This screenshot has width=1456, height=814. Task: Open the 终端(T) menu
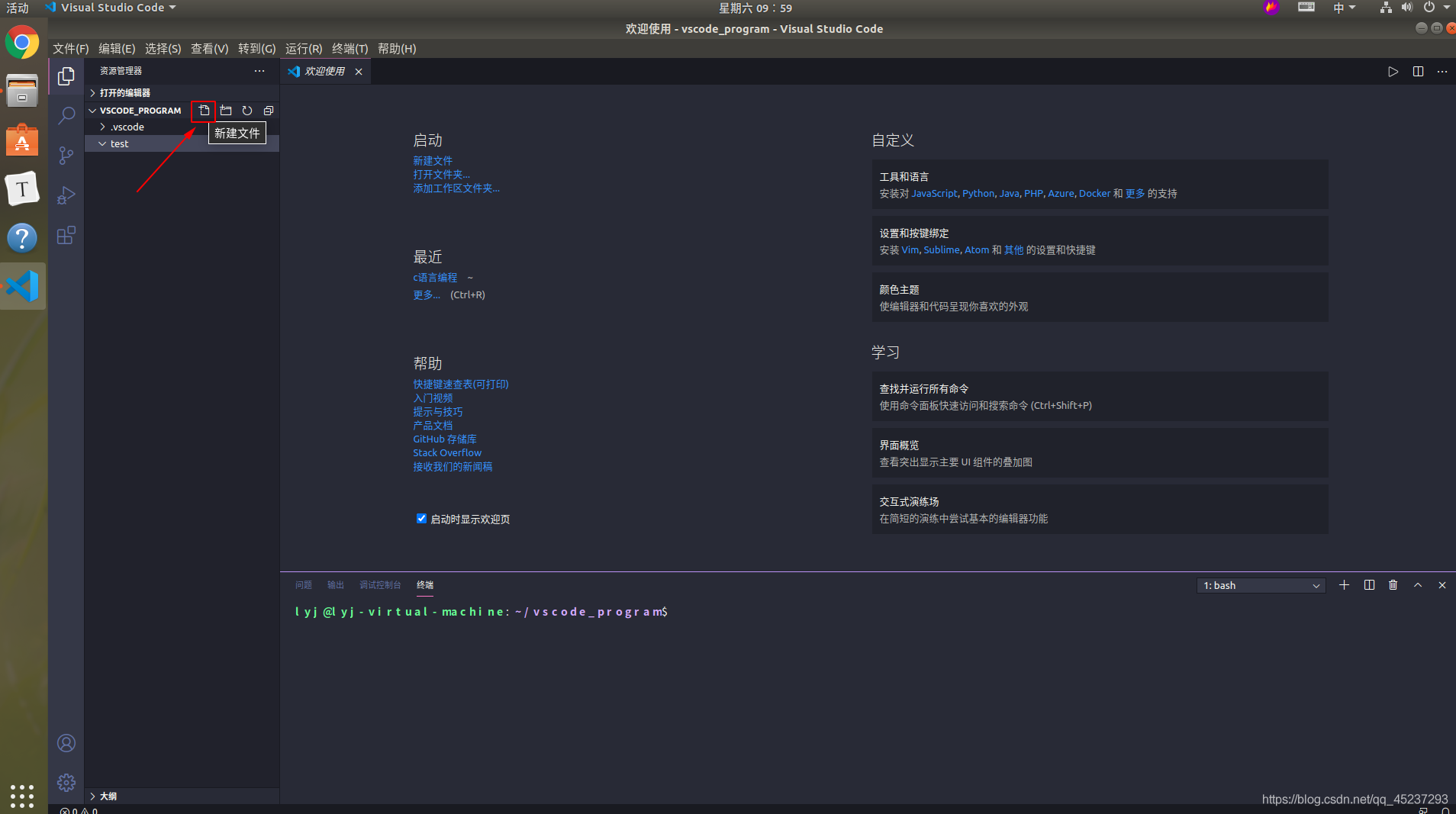(350, 48)
